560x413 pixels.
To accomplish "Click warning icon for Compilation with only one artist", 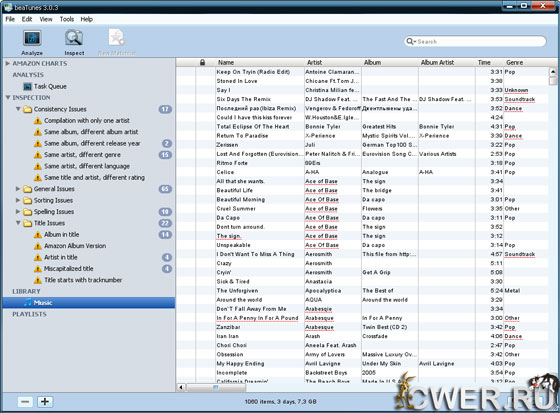I will [38, 121].
